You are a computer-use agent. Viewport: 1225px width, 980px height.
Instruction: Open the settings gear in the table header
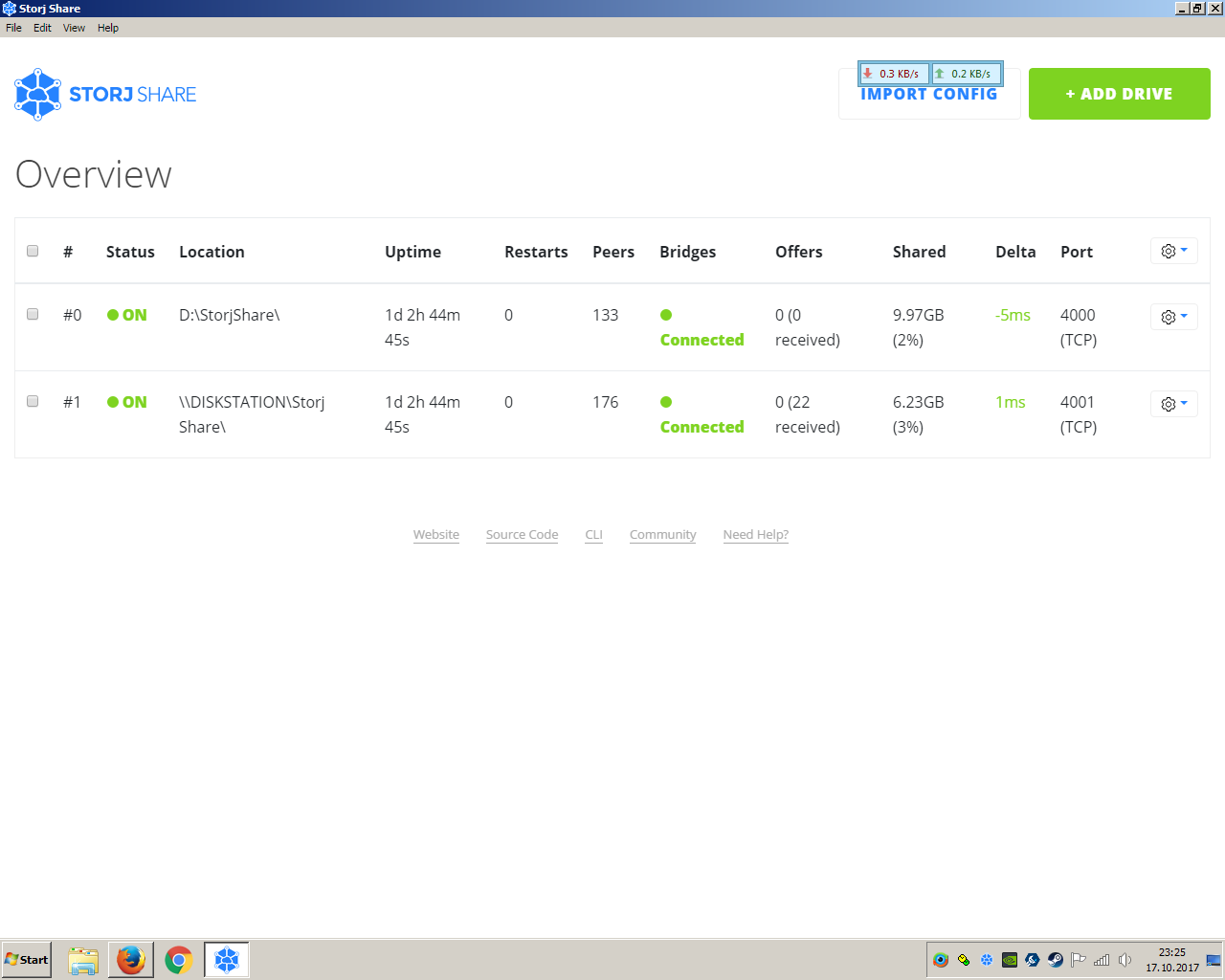1173,251
